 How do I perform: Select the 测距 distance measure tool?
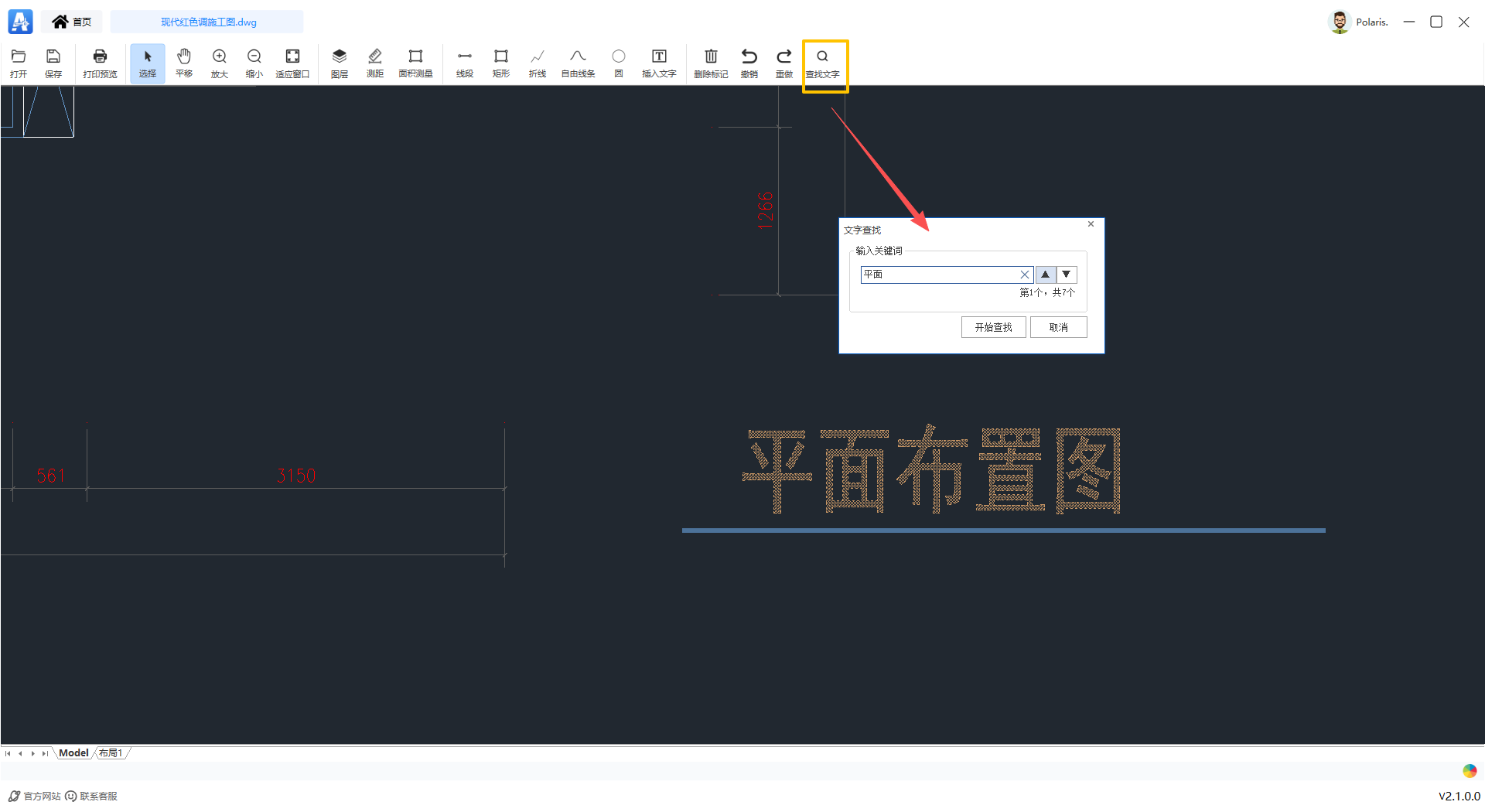pos(375,63)
